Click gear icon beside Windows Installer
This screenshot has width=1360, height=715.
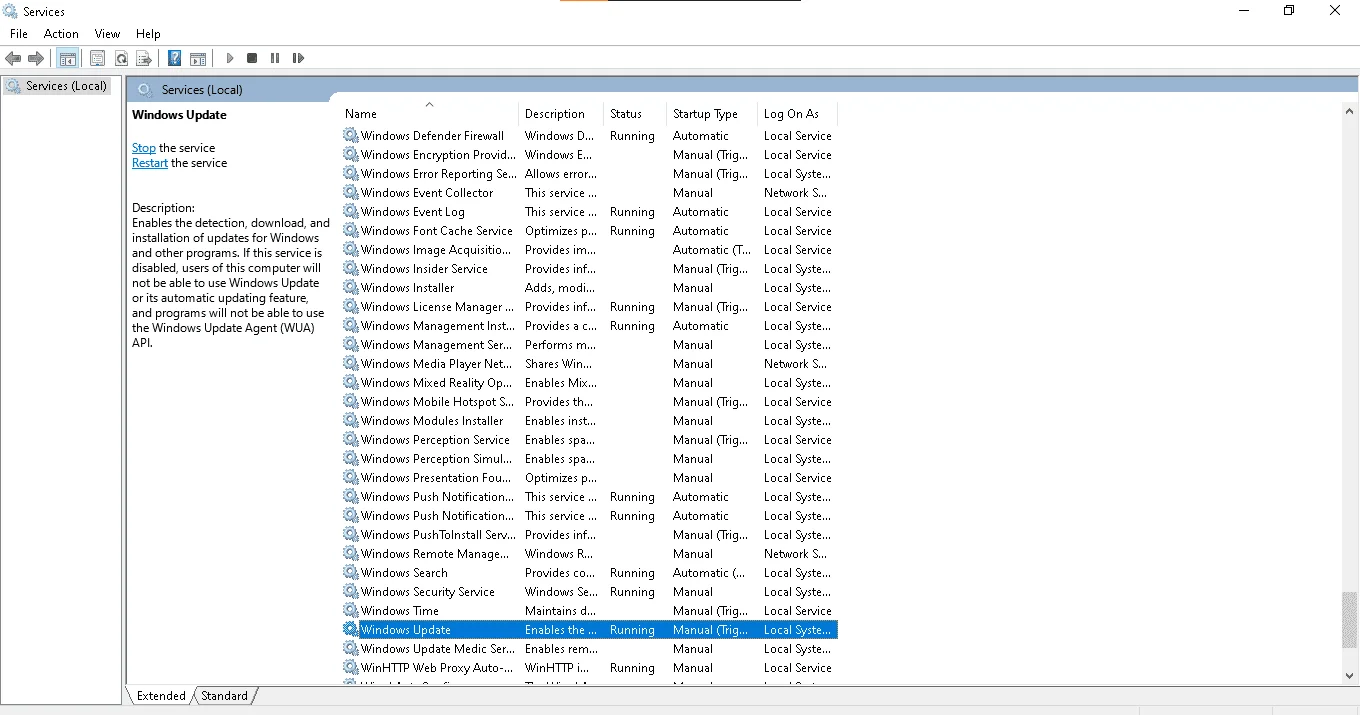(350, 287)
